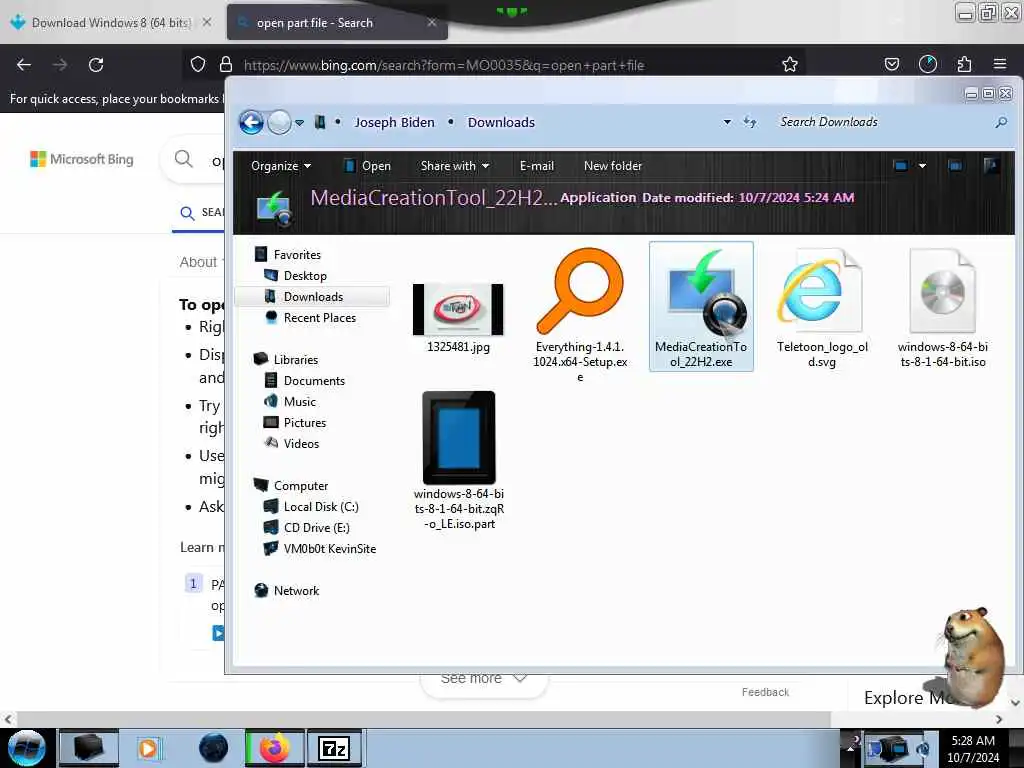Screen dimensions: 1024x768
Task: Open Firefox hamburger application menu
Action: click(1000, 65)
